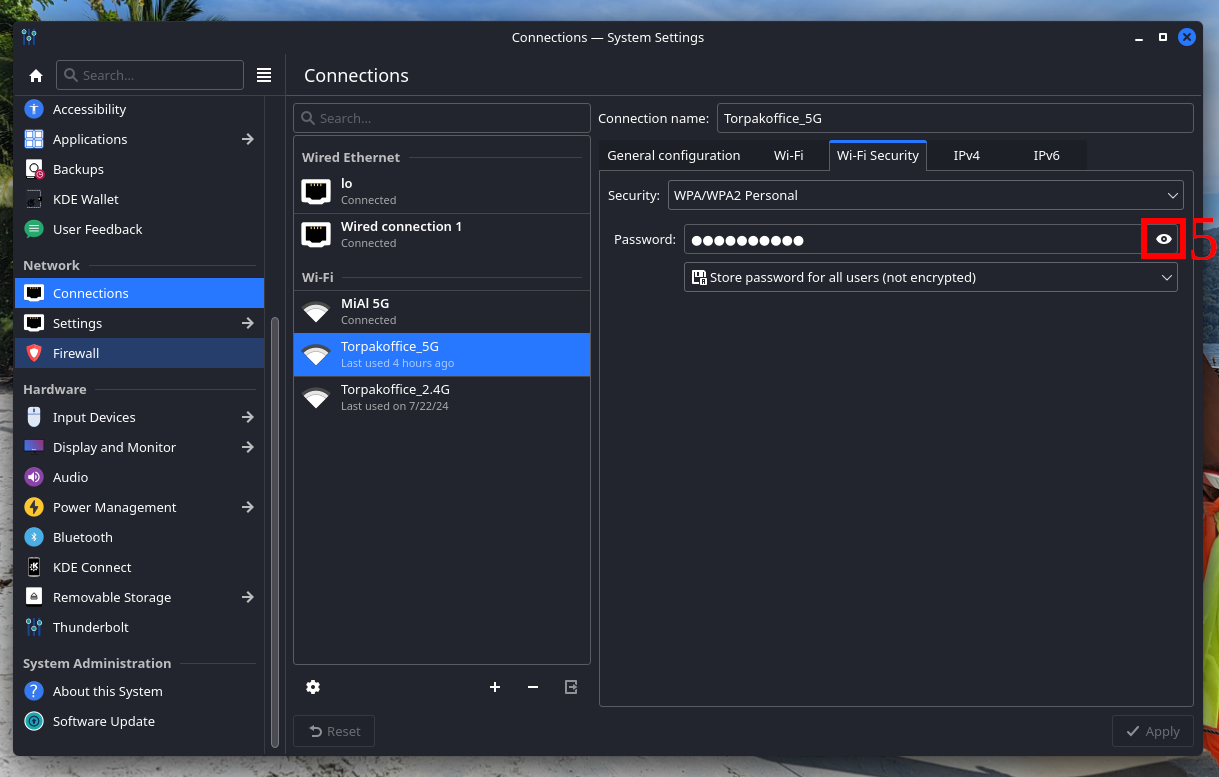Show the Wi-Fi password with eye icon
1219x777 pixels.
tap(1163, 239)
